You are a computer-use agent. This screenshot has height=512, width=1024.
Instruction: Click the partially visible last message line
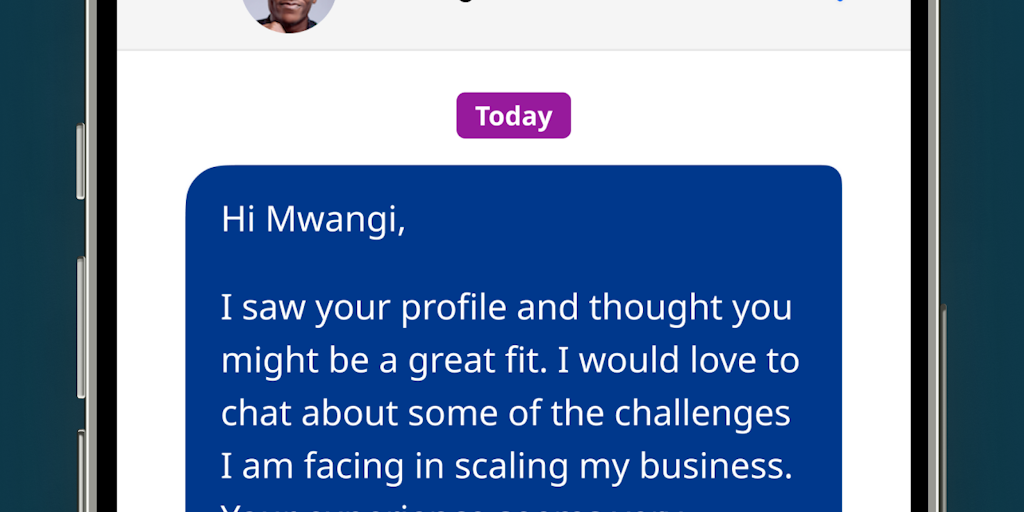tap(450, 505)
